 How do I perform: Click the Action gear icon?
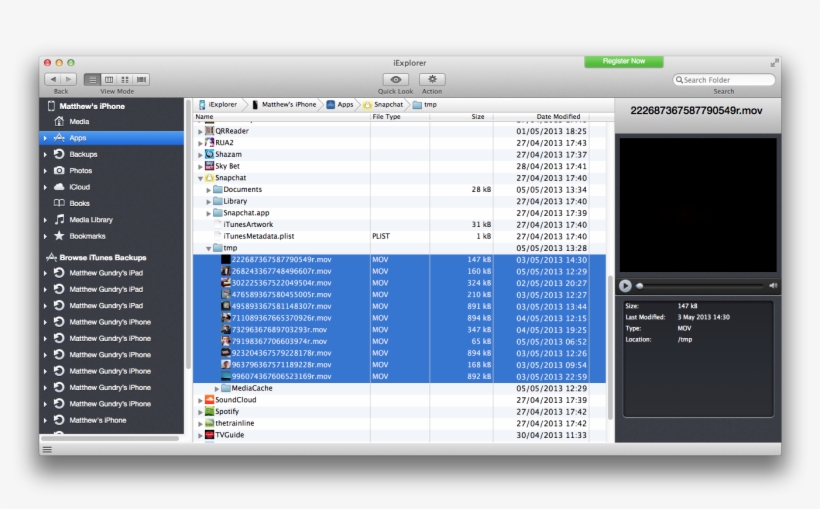(x=432, y=79)
